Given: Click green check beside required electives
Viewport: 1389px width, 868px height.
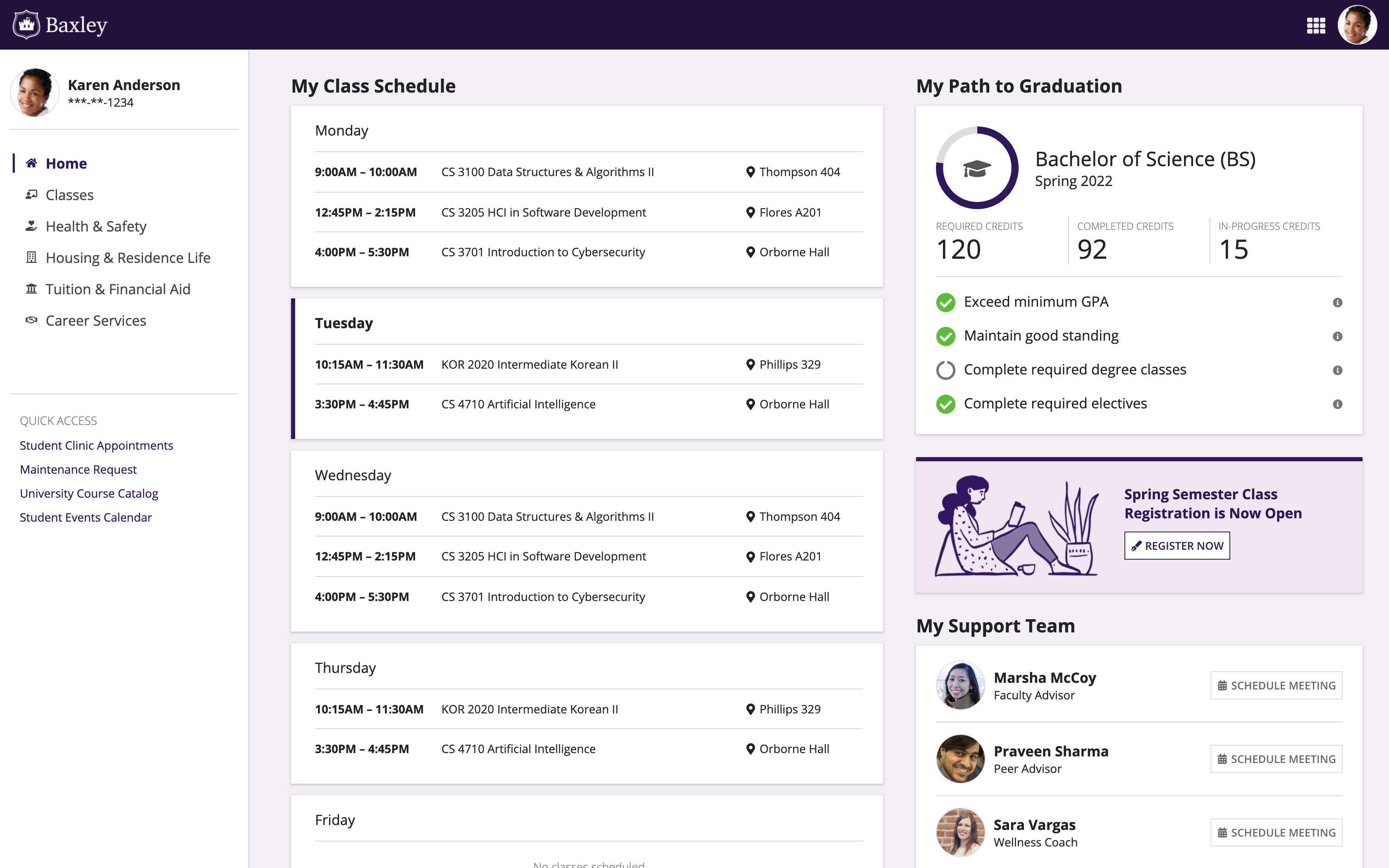Looking at the screenshot, I should point(945,403).
